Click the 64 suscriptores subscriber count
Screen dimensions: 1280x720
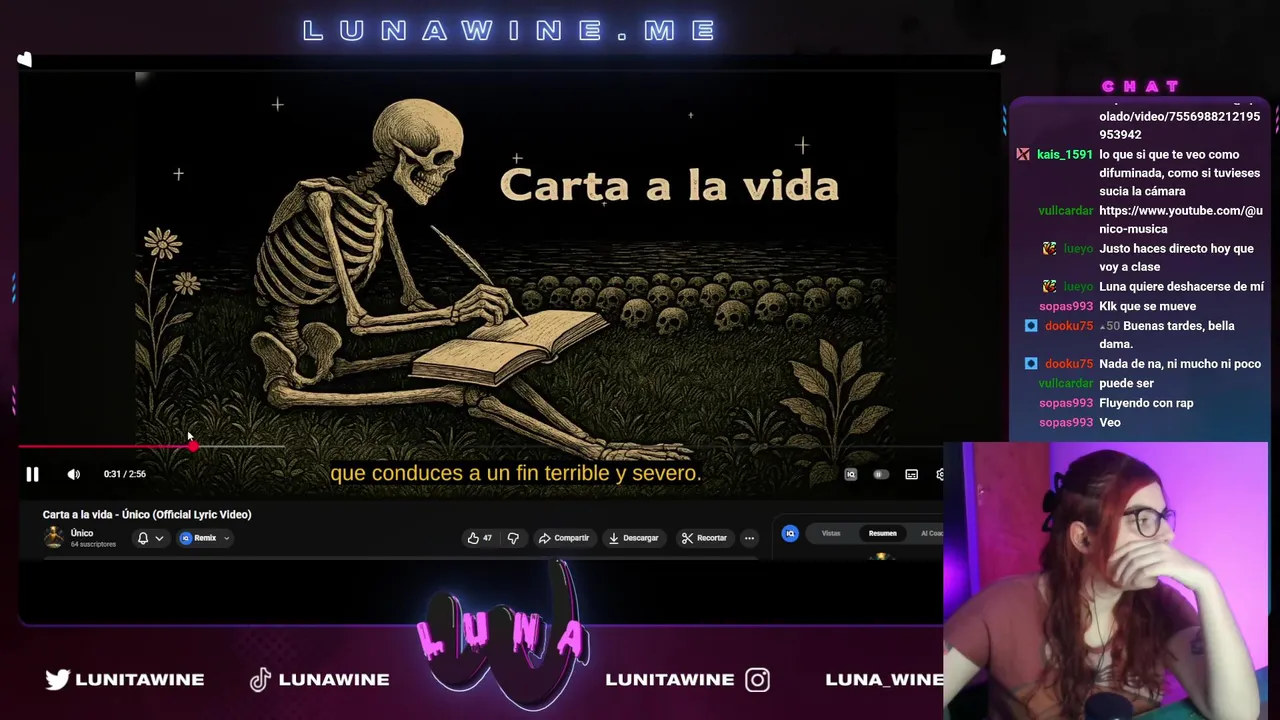pos(93,544)
